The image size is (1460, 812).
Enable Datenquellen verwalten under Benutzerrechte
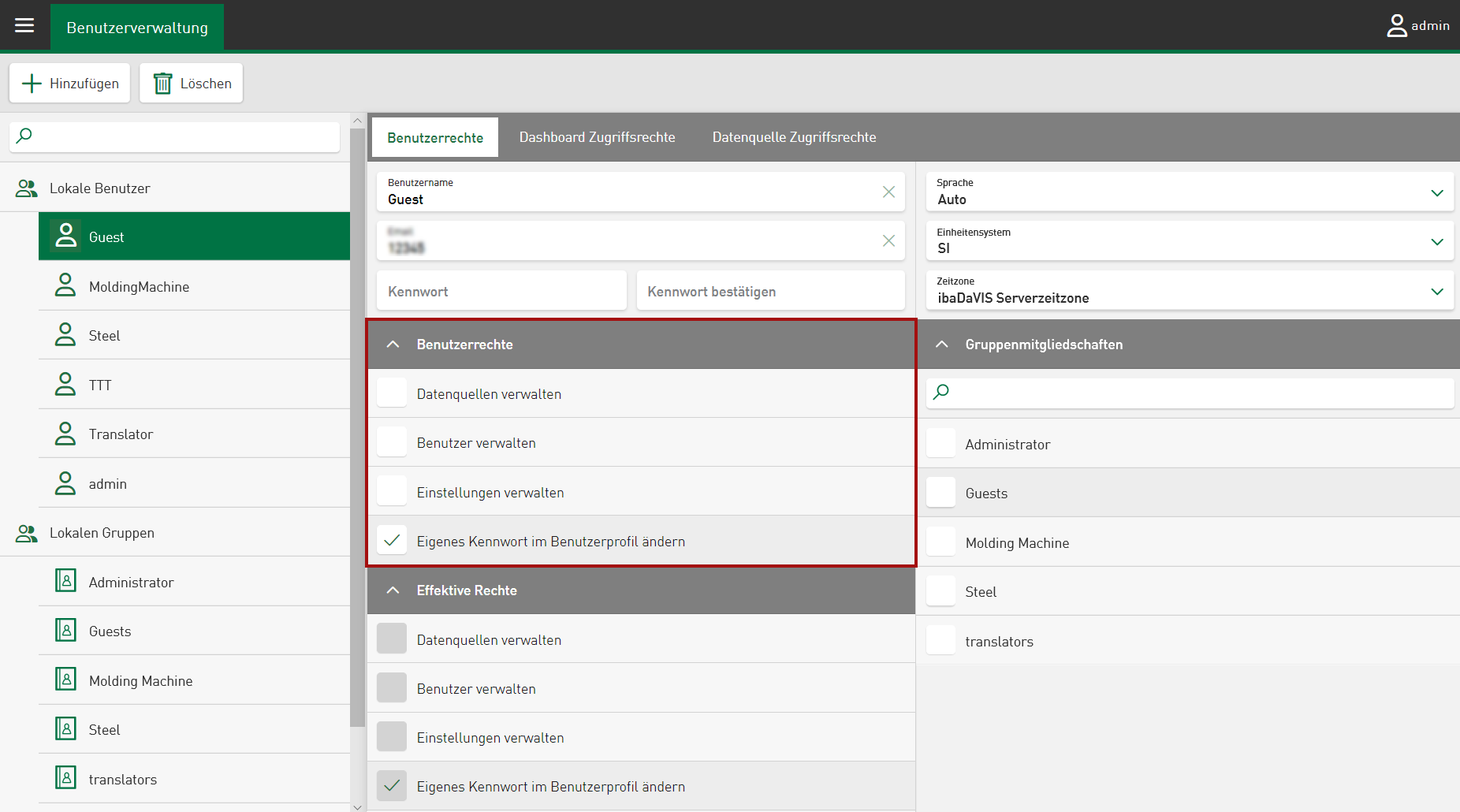392,393
